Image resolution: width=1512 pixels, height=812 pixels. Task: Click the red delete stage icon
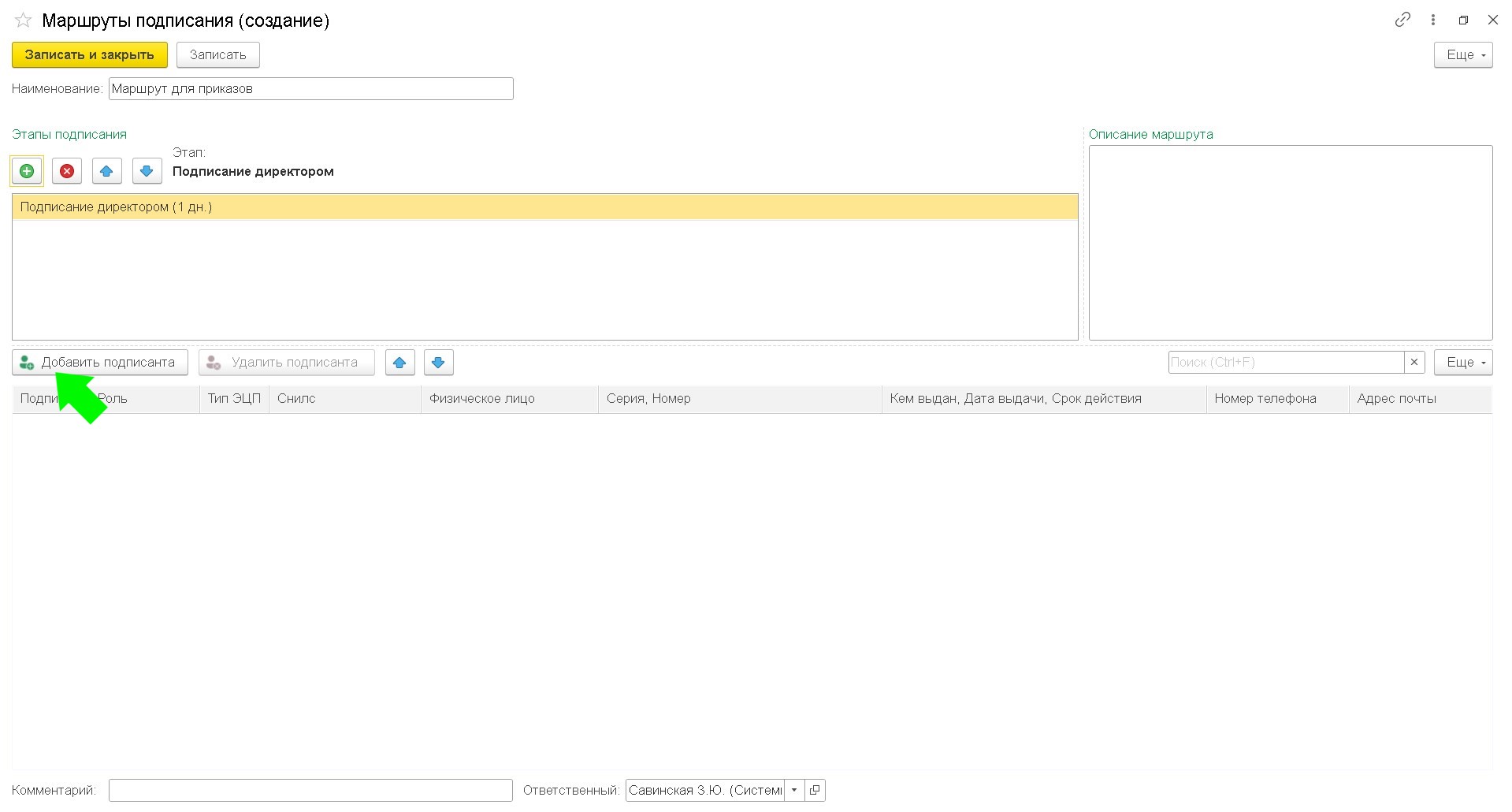click(67, 171)
